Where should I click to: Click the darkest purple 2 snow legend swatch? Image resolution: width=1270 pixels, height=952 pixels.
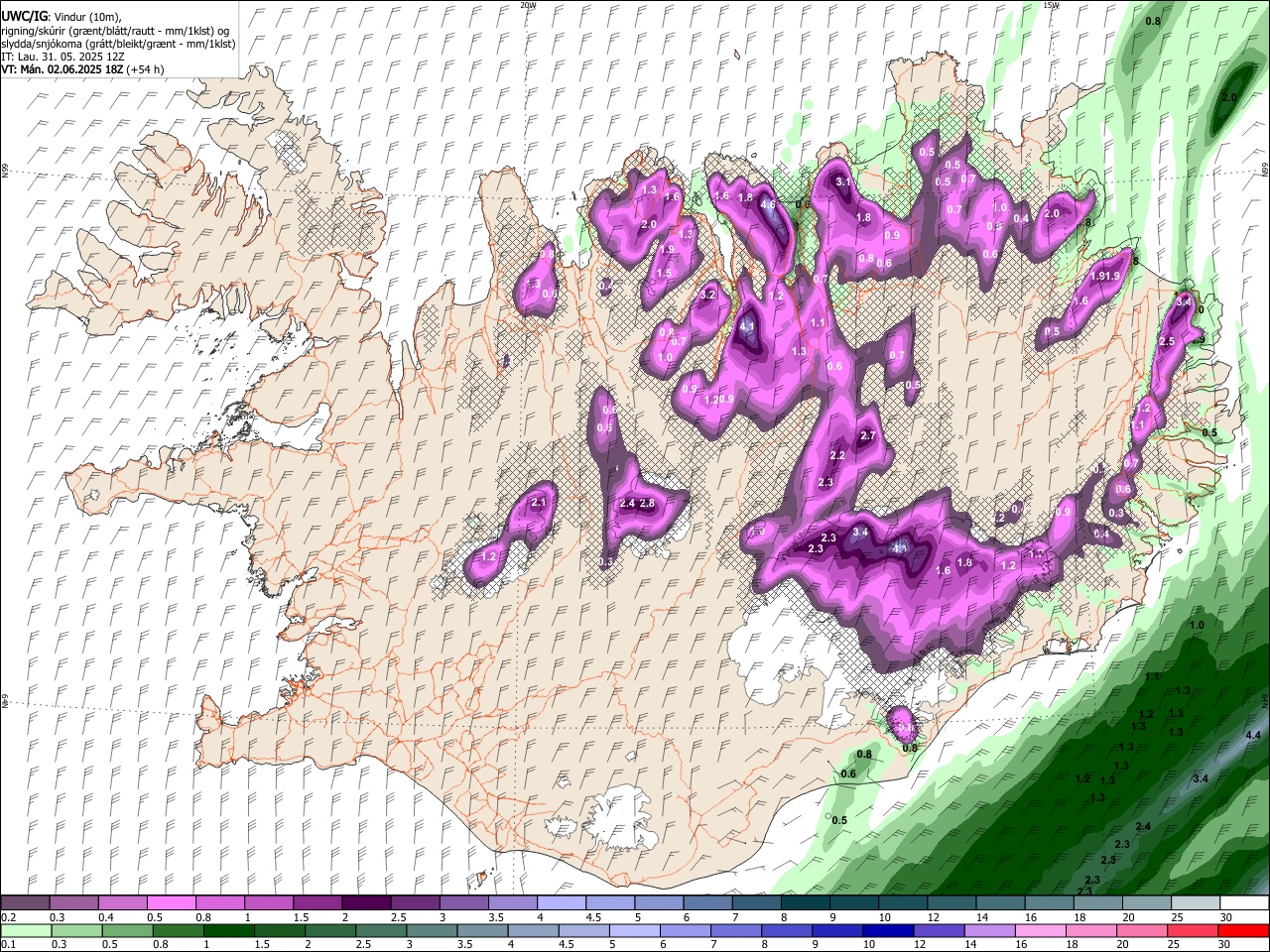point(365,903)
